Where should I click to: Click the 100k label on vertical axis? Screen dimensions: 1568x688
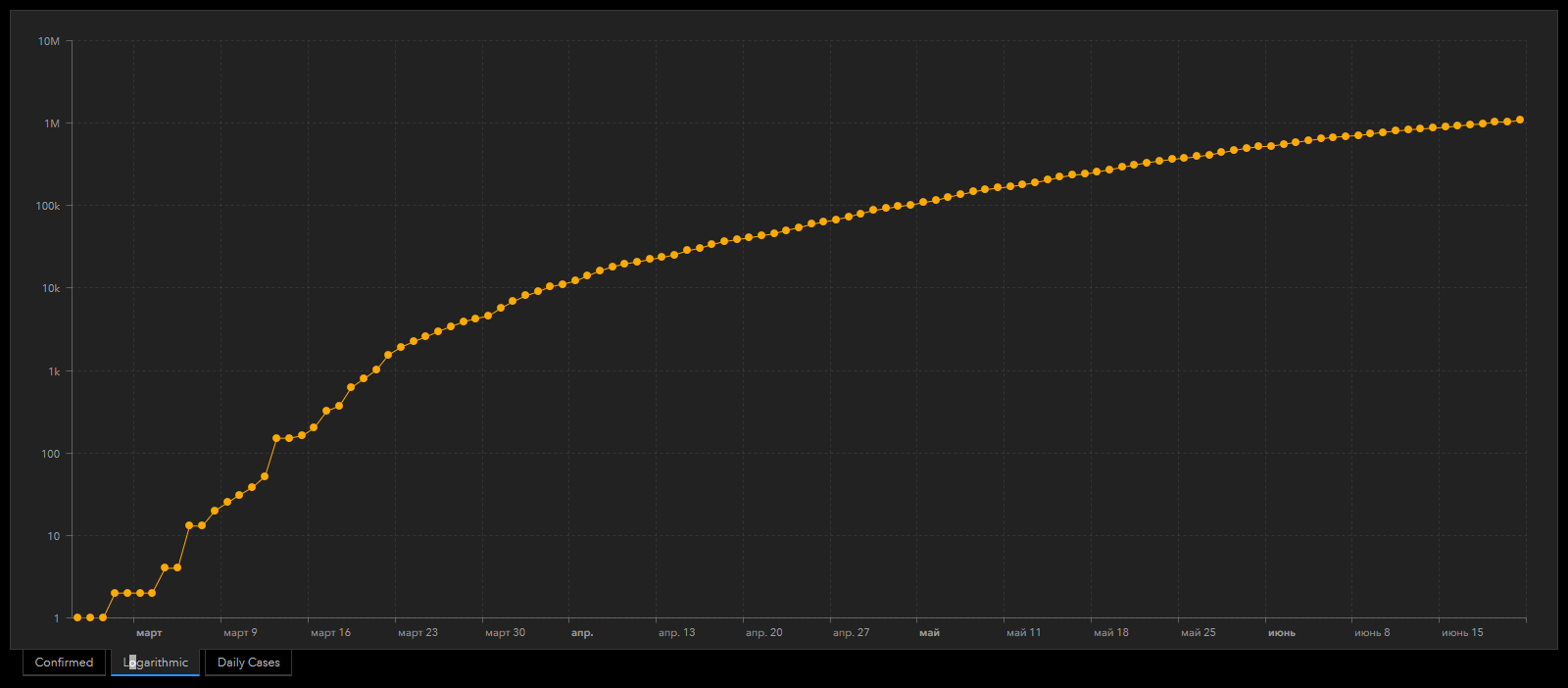48,206
